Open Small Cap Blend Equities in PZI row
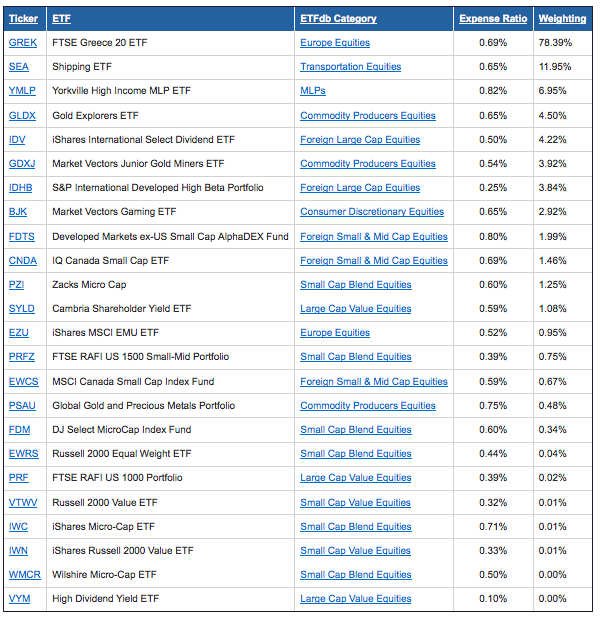 pos(356,285)
